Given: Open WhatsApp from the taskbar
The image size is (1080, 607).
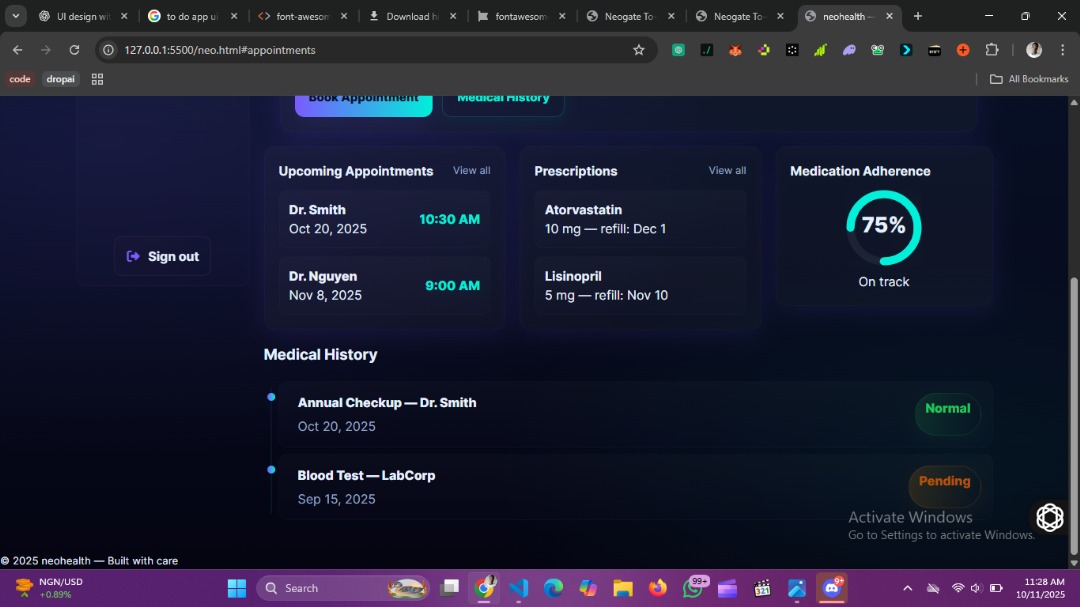Looking at the screenshot, I should click(693, 588).
